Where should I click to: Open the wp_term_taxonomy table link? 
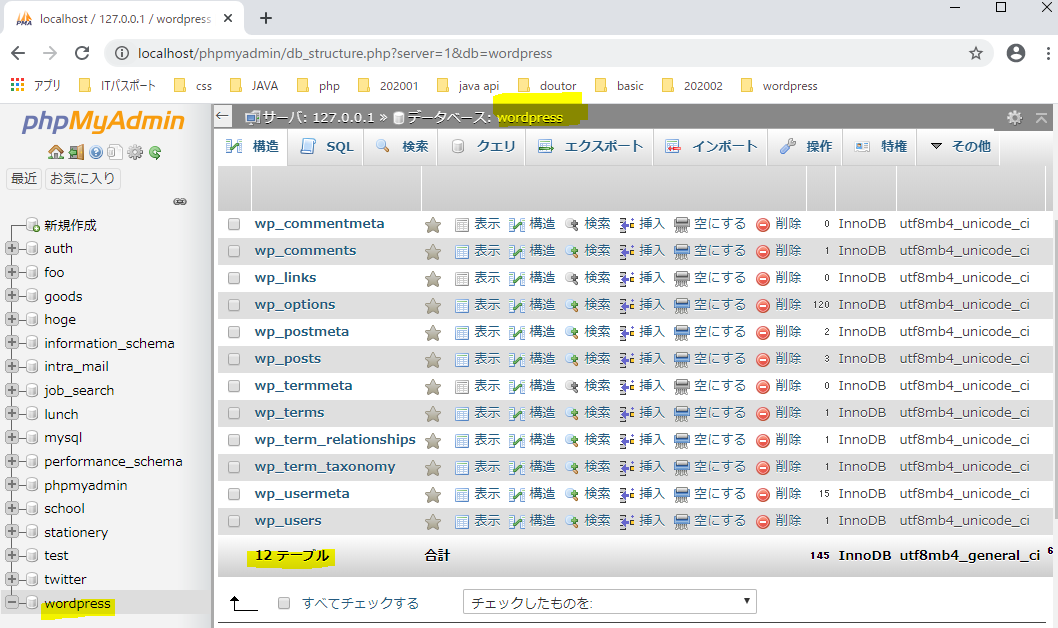325,467
